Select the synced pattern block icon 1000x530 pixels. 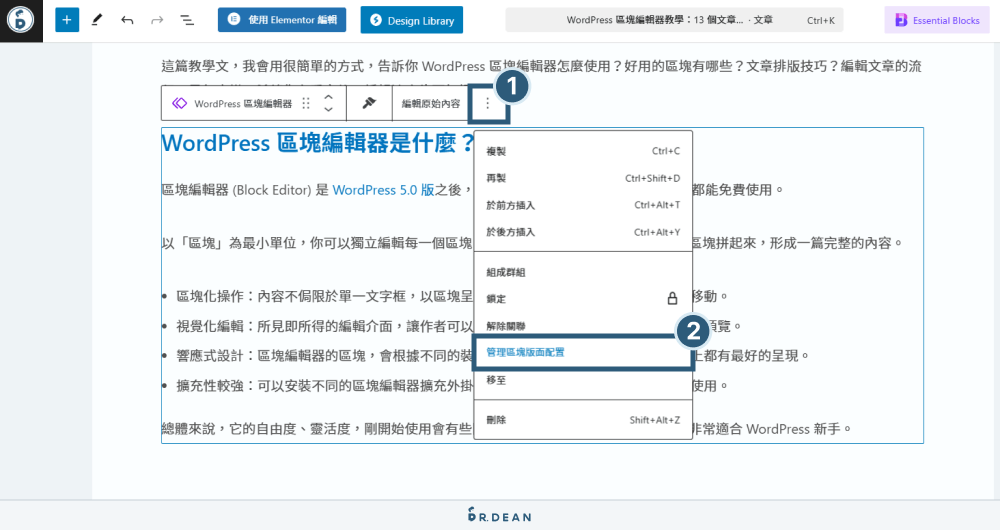tap(180, 103)
